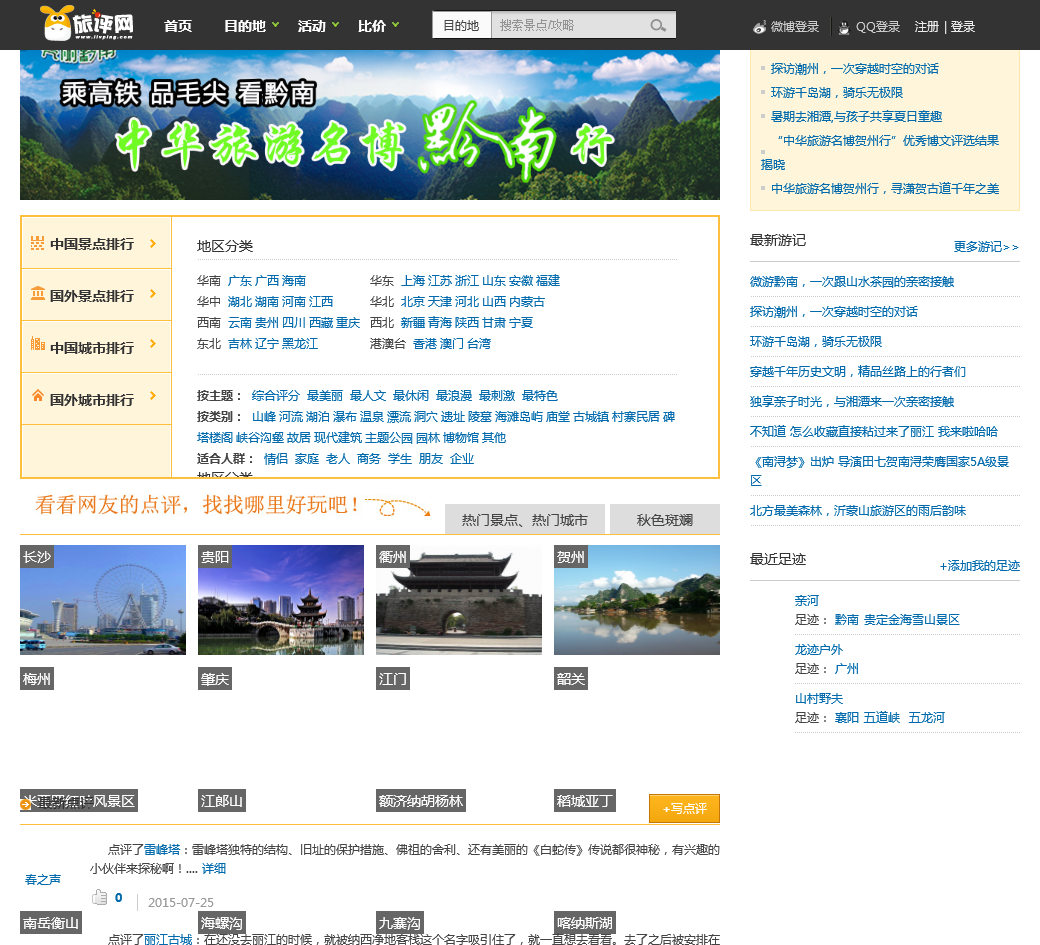
Task: Click 详细 to read full review
Action: (214, 869)
